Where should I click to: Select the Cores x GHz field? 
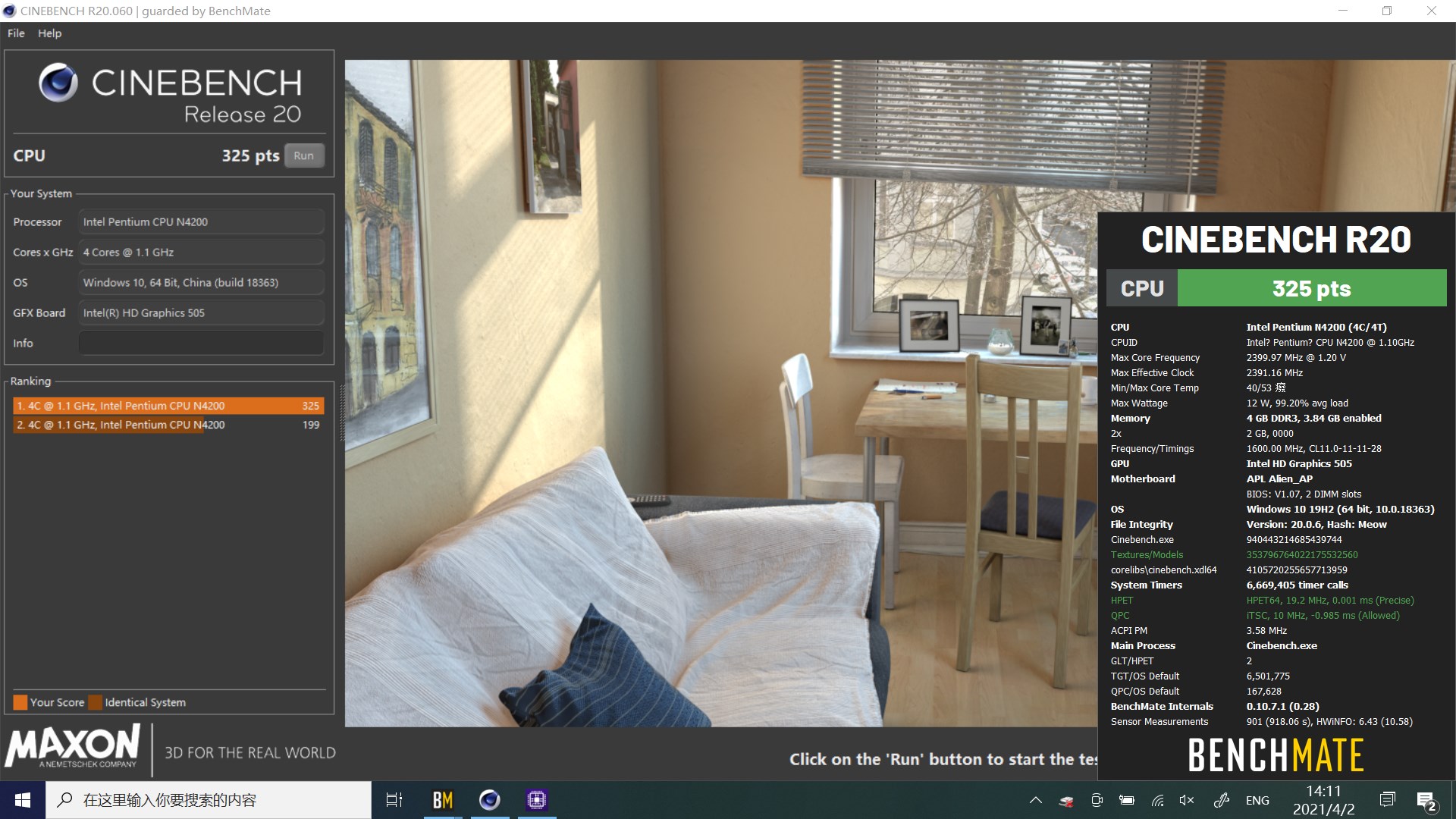[202, 252]
